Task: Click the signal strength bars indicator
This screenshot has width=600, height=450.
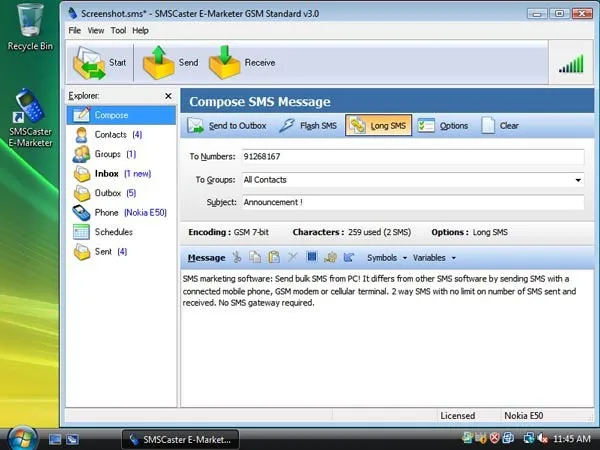Action: click(x=571, y=64)
